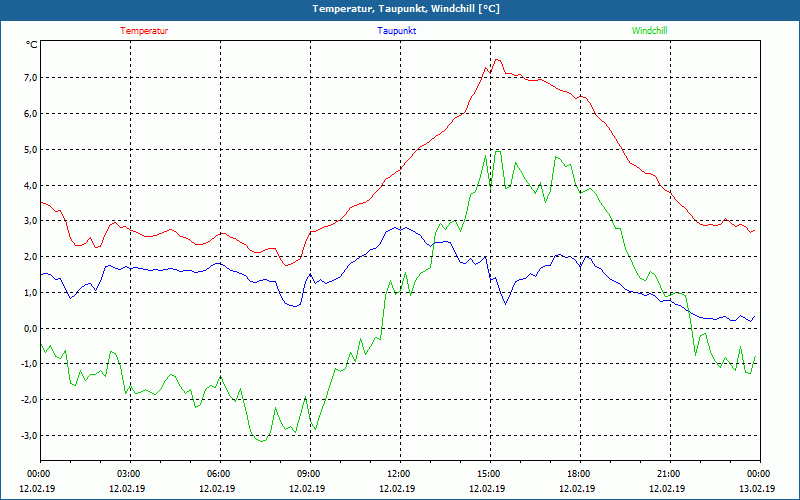Click the 13.02.19 date label

click(757, 488)
